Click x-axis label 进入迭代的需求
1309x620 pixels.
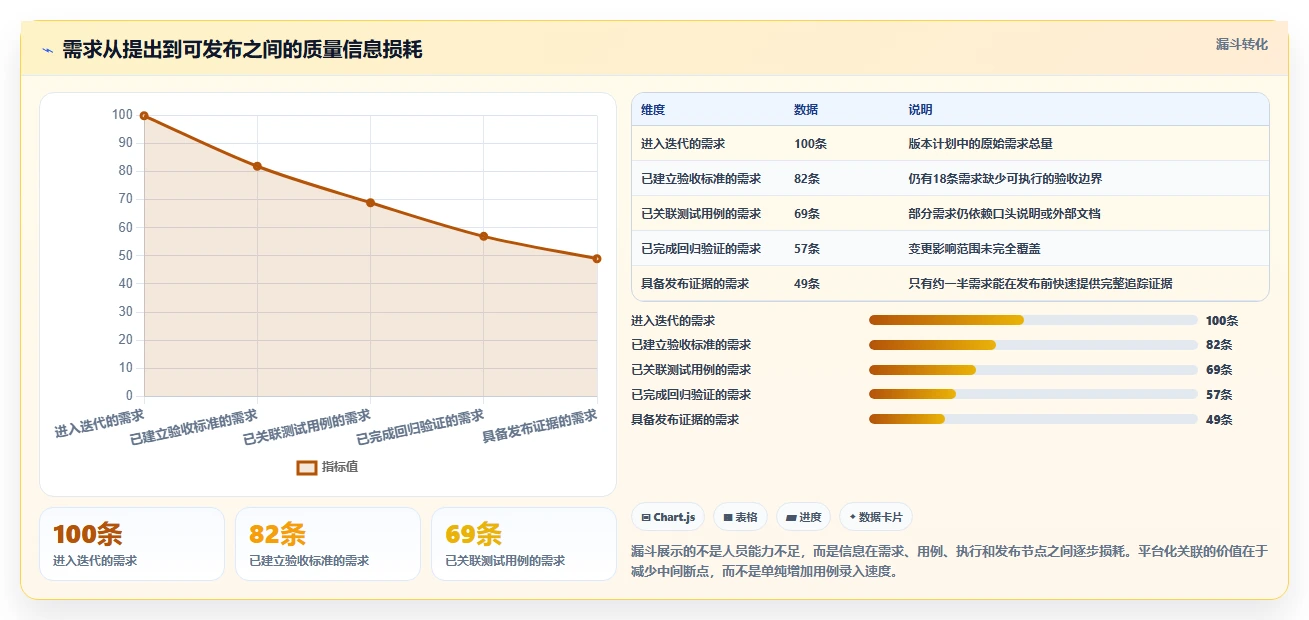click(99, 424)
